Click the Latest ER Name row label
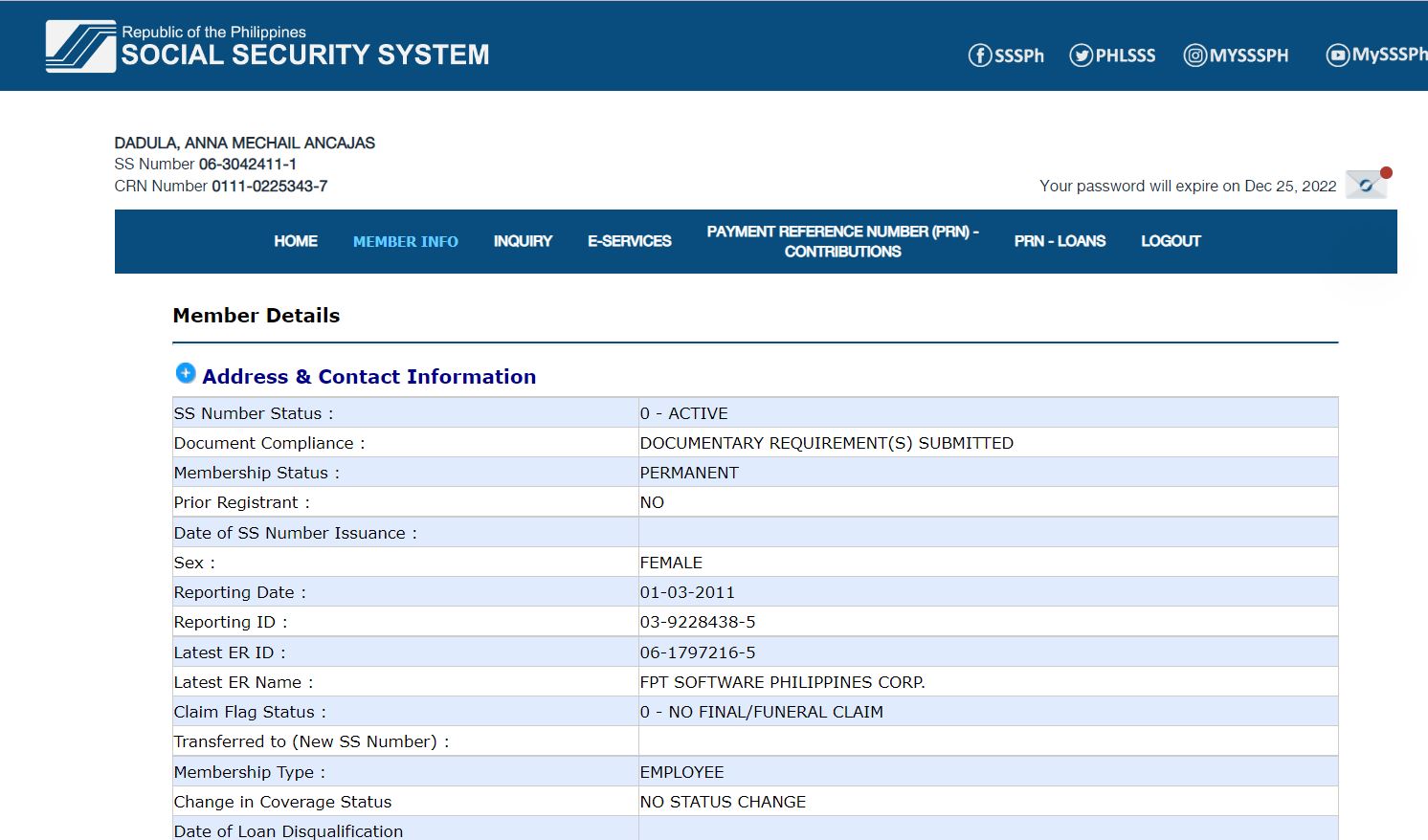This screenshot has width=1428, height=840. coord(243,682)
